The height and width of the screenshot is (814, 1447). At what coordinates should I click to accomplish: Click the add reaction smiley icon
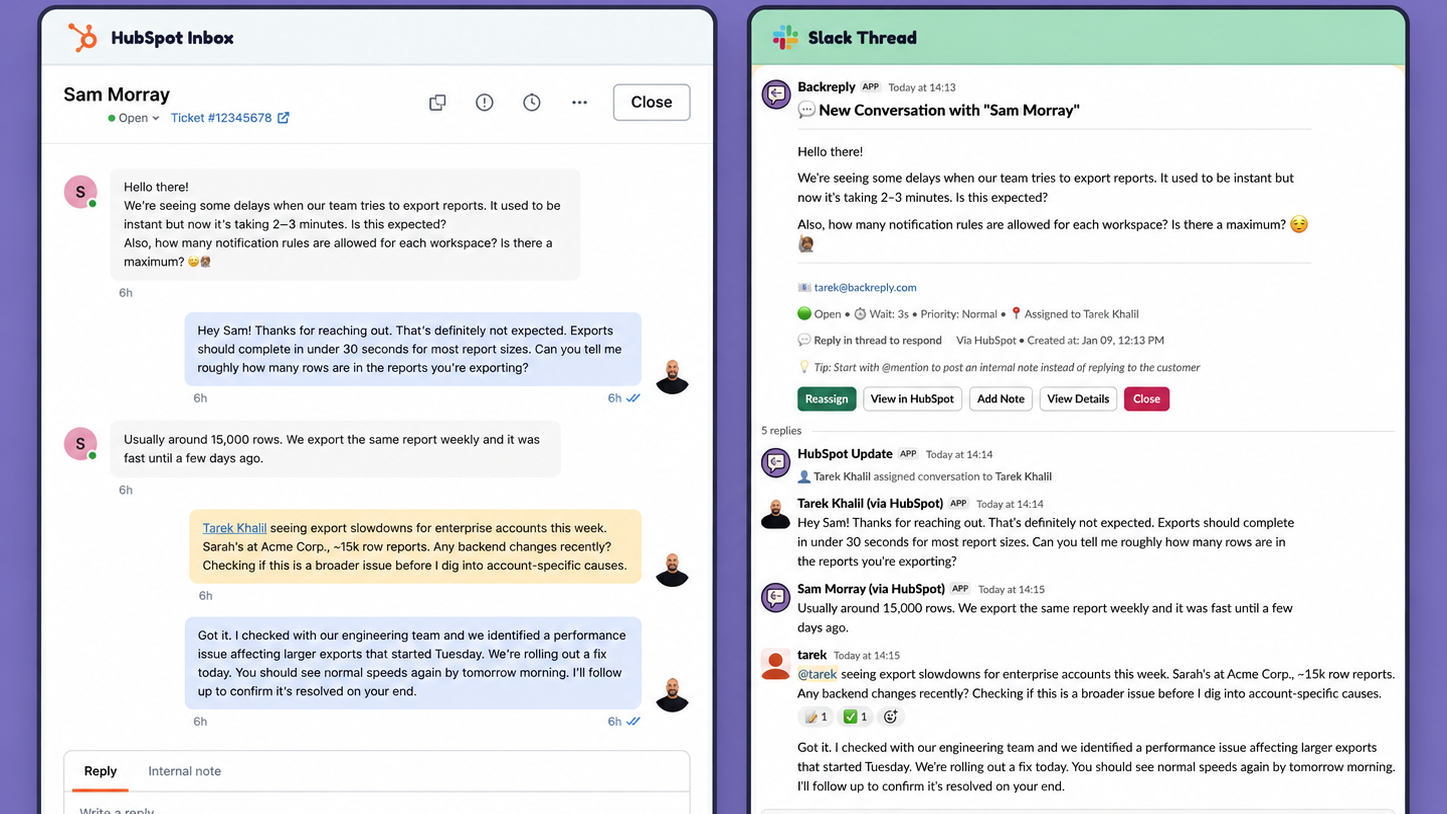(x=891, y=716)
